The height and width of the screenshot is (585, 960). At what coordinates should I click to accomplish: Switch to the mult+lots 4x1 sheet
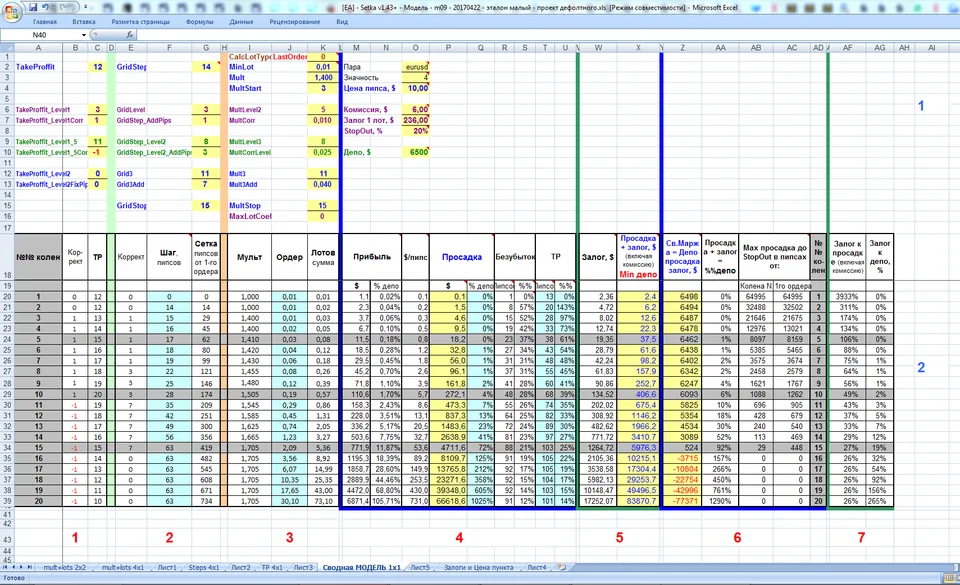pyautogui.click(x=122, y=567)
